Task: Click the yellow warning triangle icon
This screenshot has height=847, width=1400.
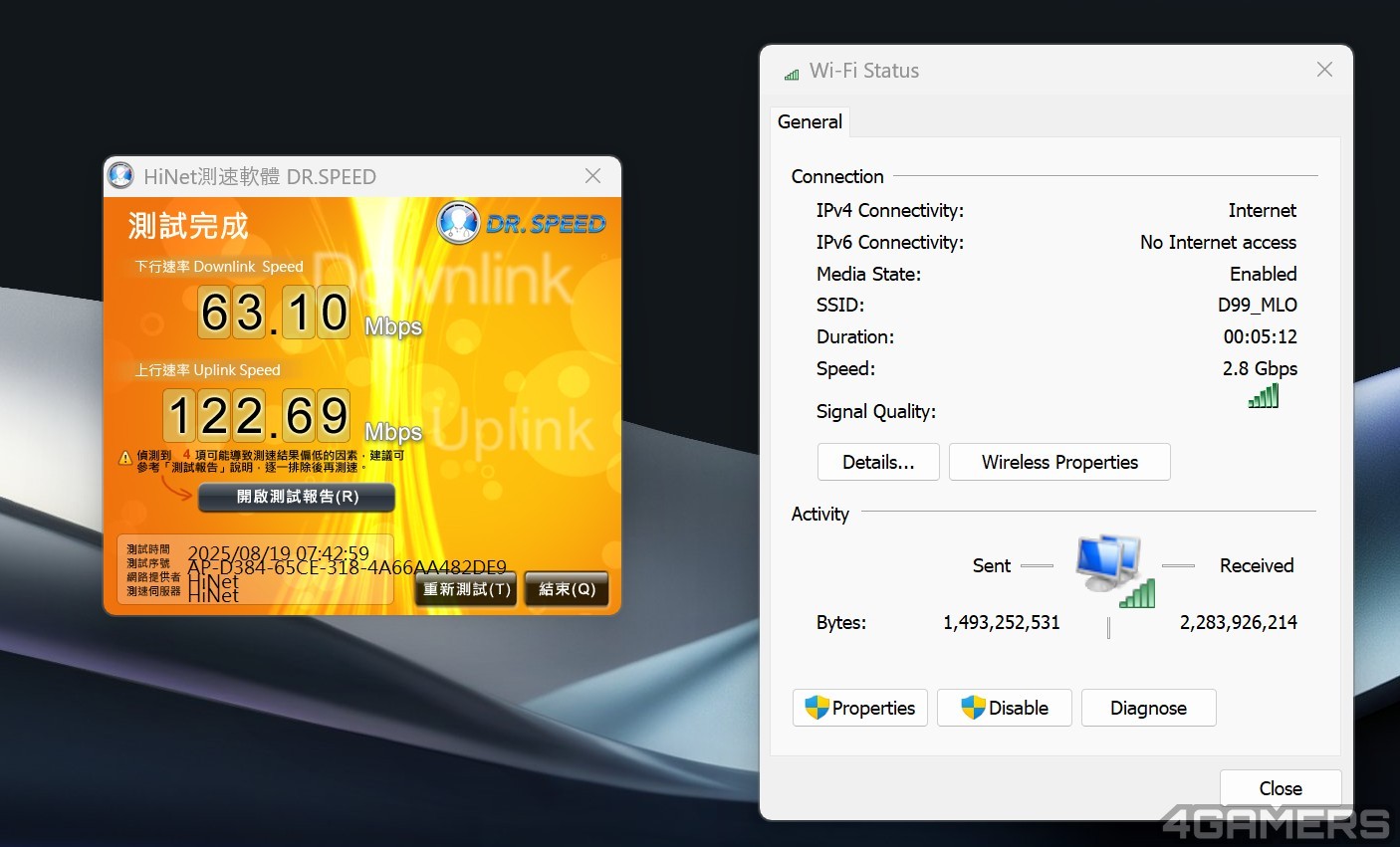Action: point(125,459)
